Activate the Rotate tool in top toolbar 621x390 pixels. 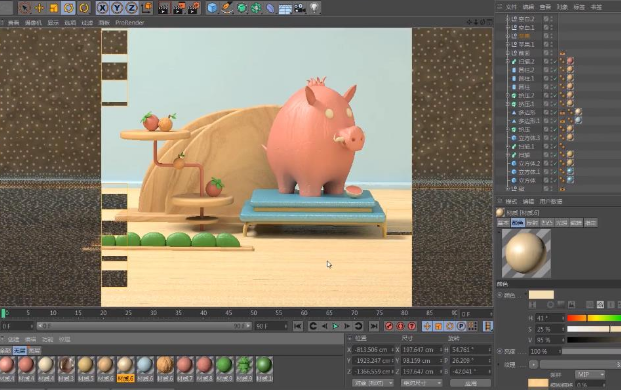(x=69, y=8)
